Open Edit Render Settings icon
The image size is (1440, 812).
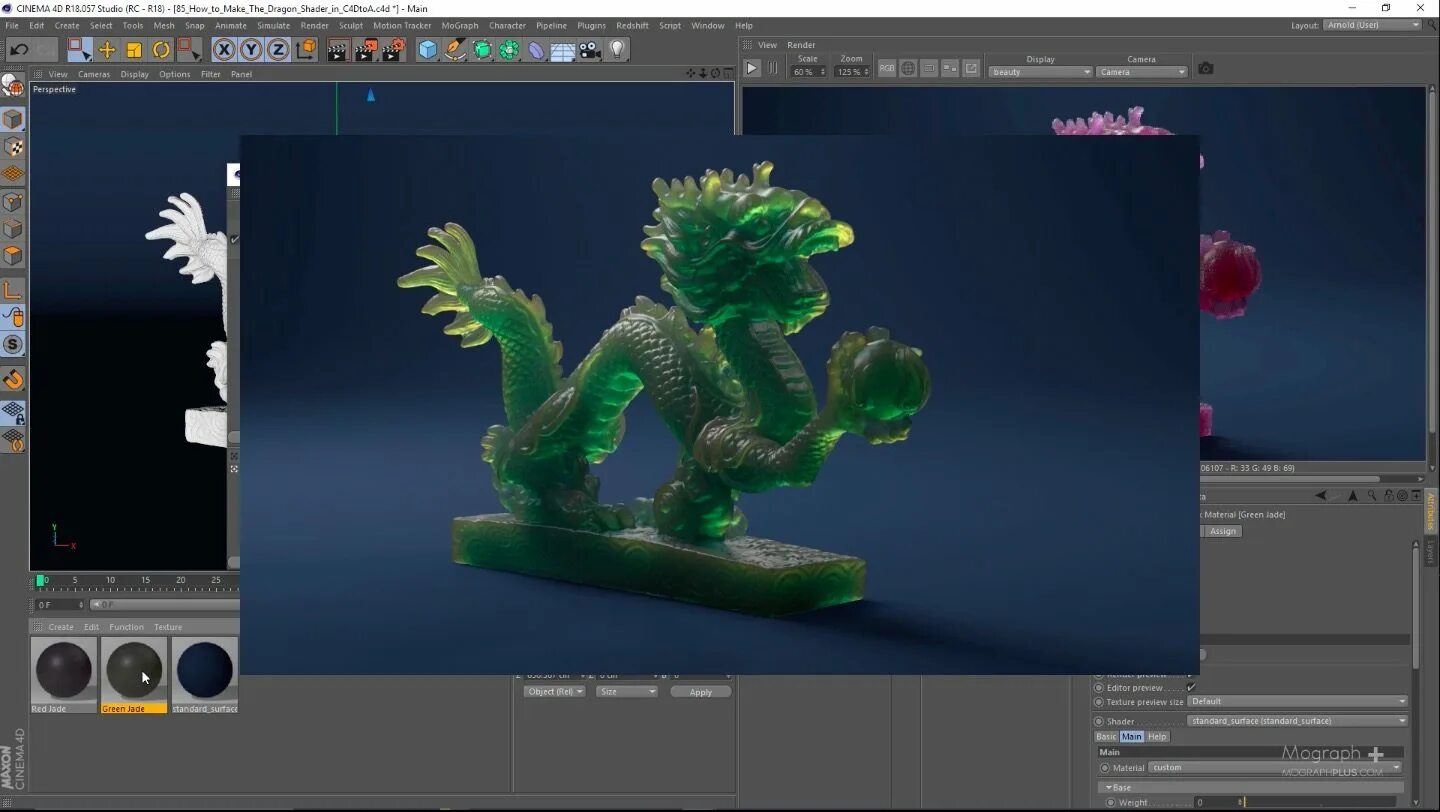(x=394, y=49)
